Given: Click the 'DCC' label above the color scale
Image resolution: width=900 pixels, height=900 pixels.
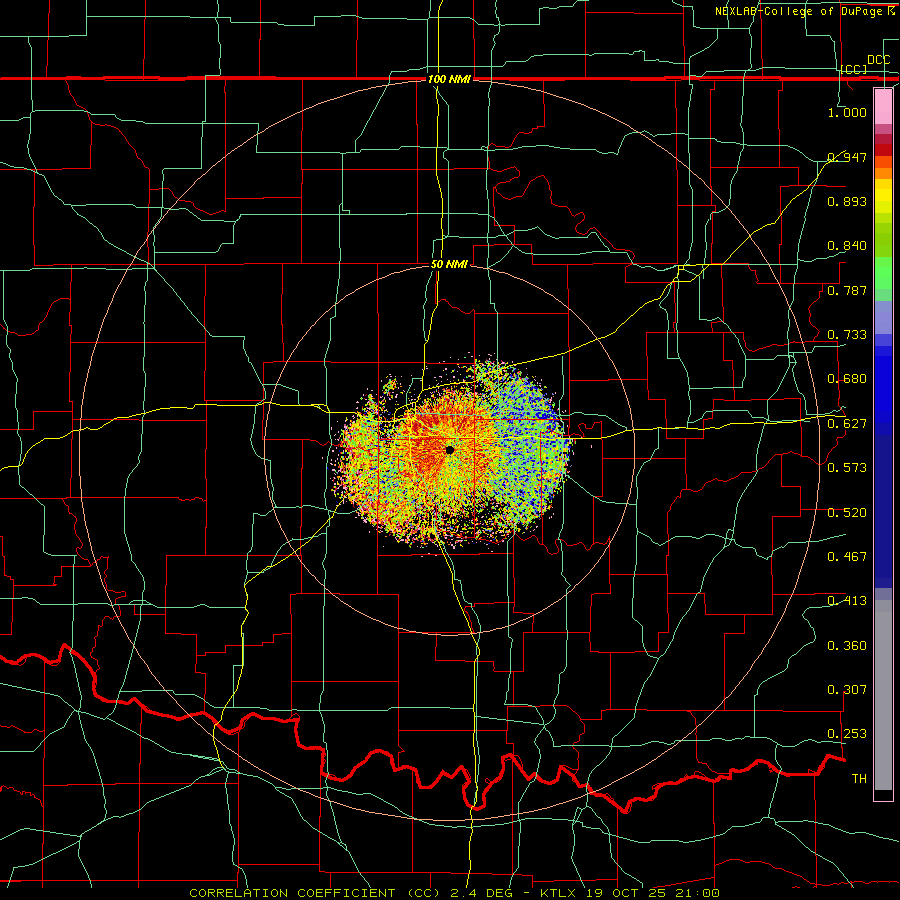Looking at the screenshot, I should [x=878, y=60].
